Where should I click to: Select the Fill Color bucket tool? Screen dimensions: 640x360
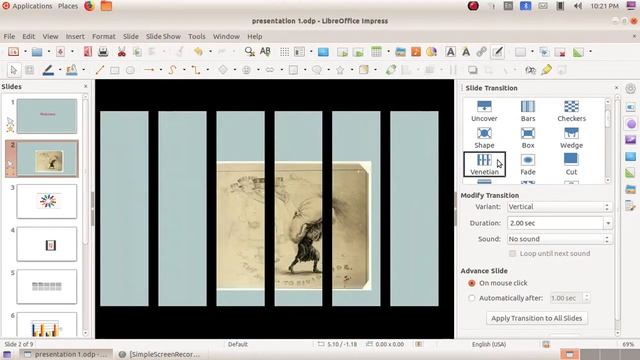72,70
